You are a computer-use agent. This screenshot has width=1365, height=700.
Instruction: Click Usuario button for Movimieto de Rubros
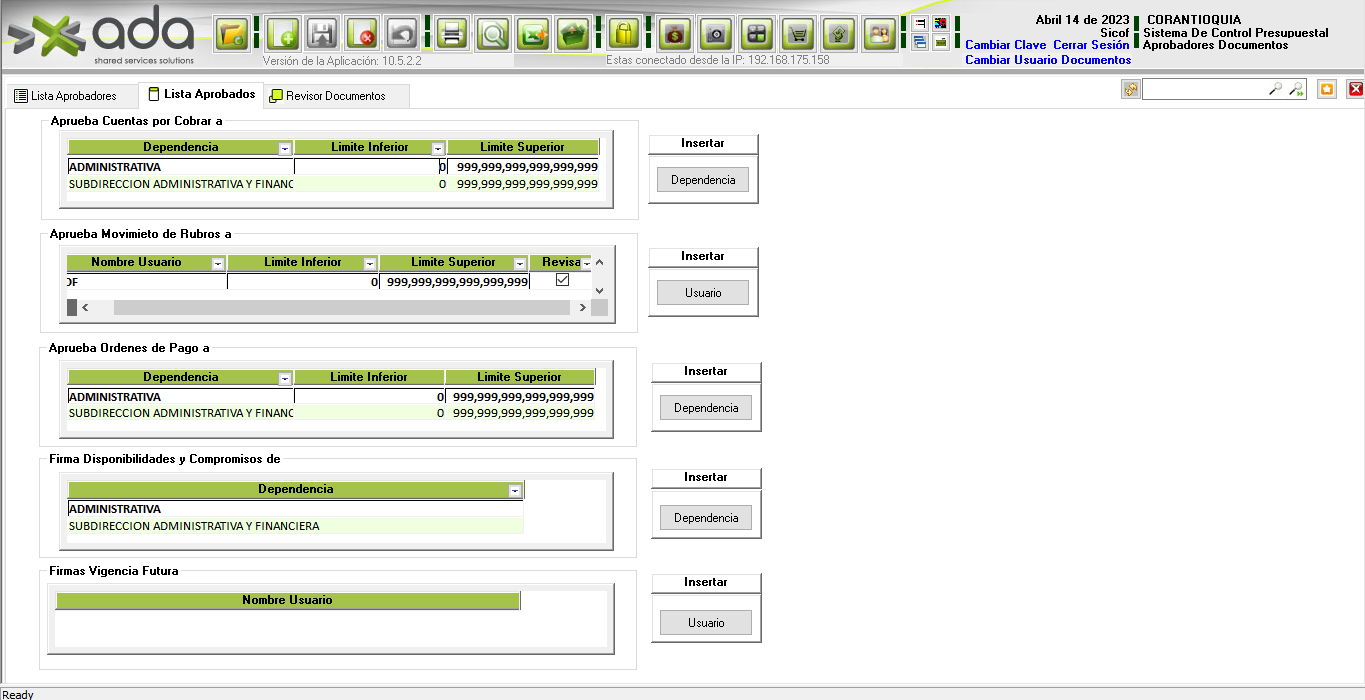[x=703, y=293]
